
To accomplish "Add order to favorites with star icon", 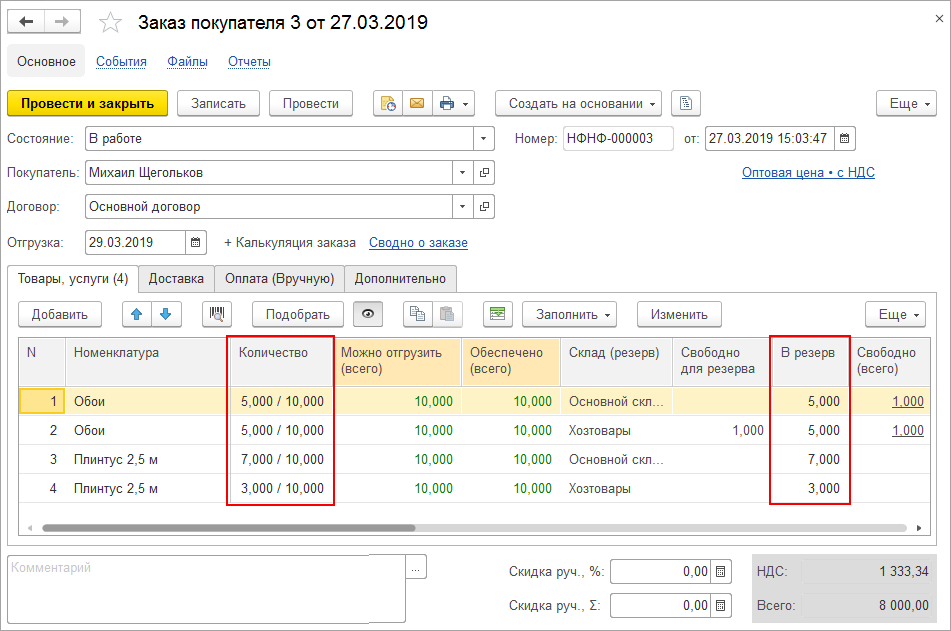I will point(110,23).
